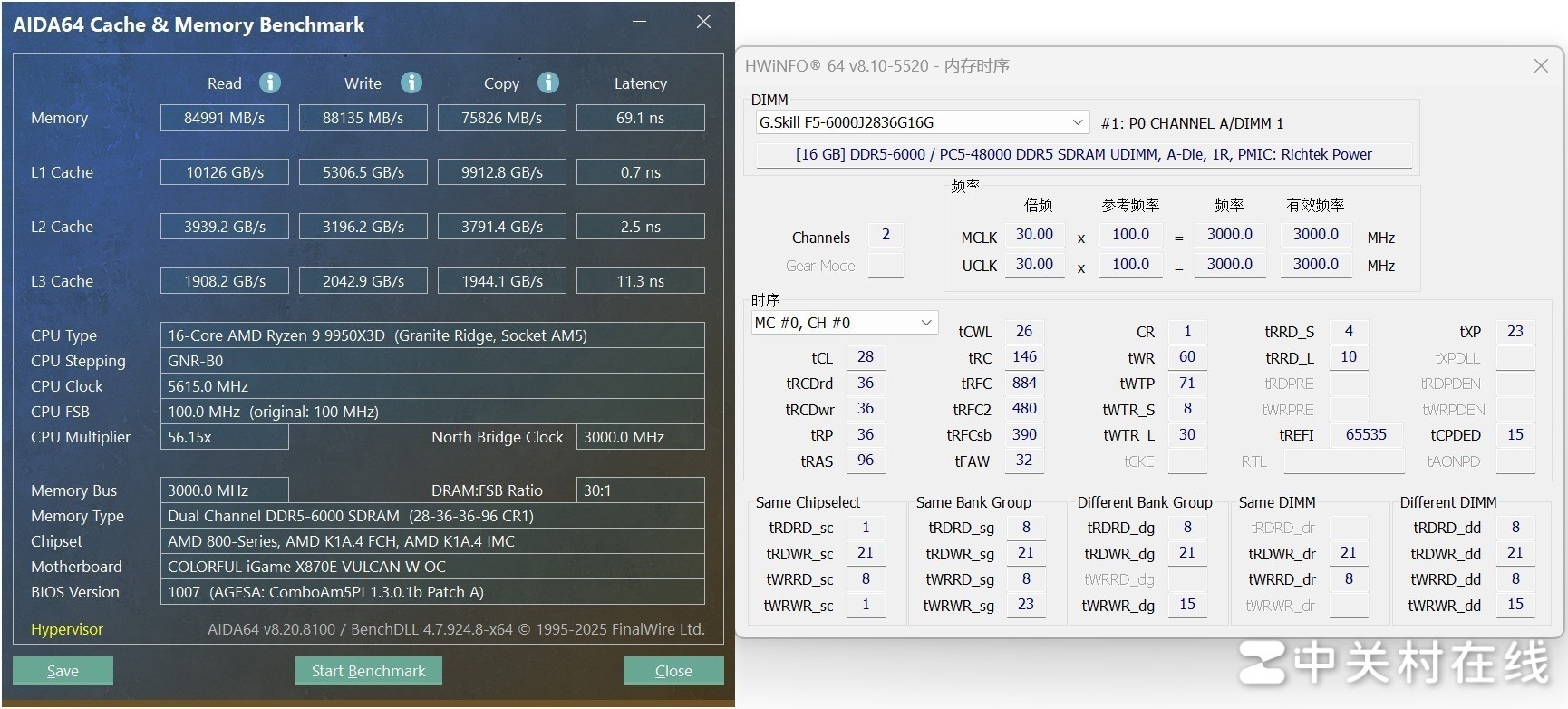1568x709 pixels.
Task: Click the tCL value 28
Action: (866, 357)
